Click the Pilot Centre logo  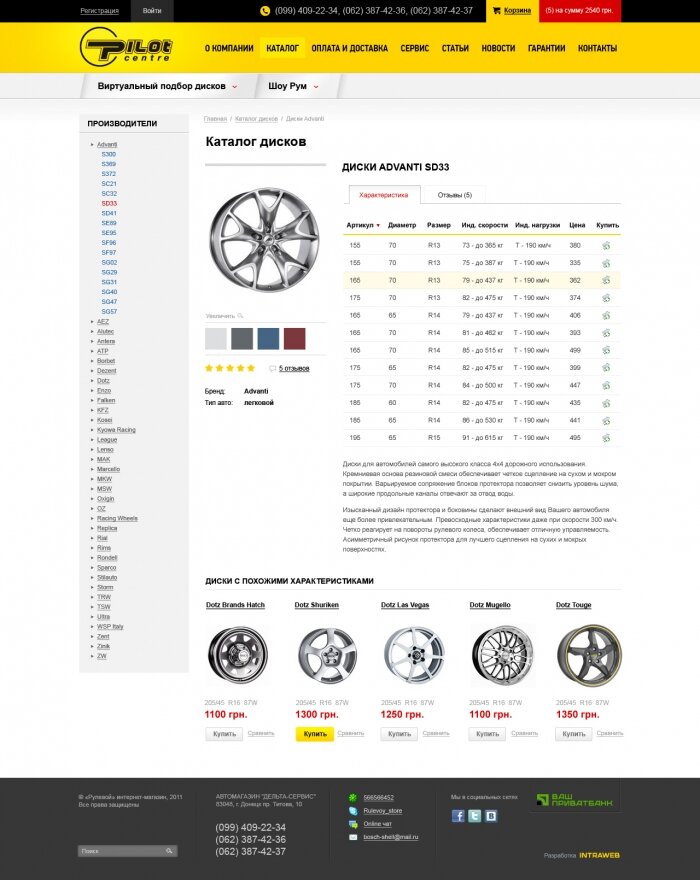[126, 47]
